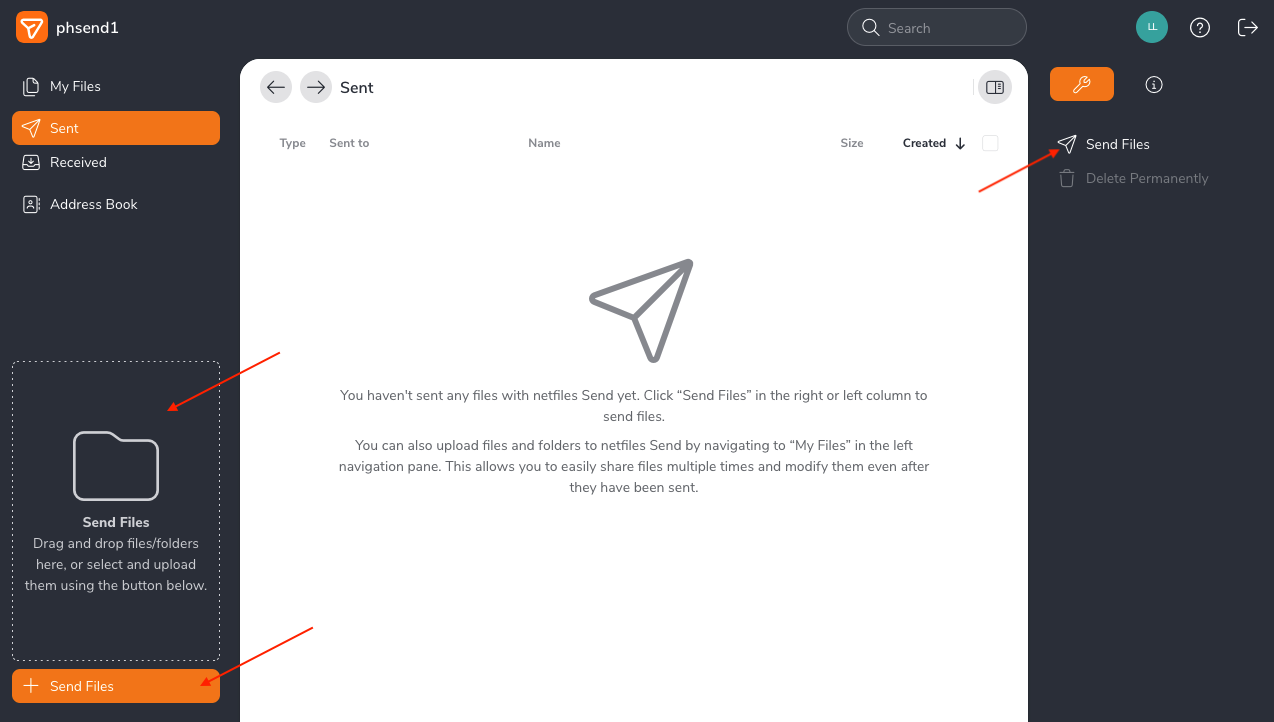The image size is (1274, 722).
Task: Open My Files in left navigation
Action: pos(75,87)
